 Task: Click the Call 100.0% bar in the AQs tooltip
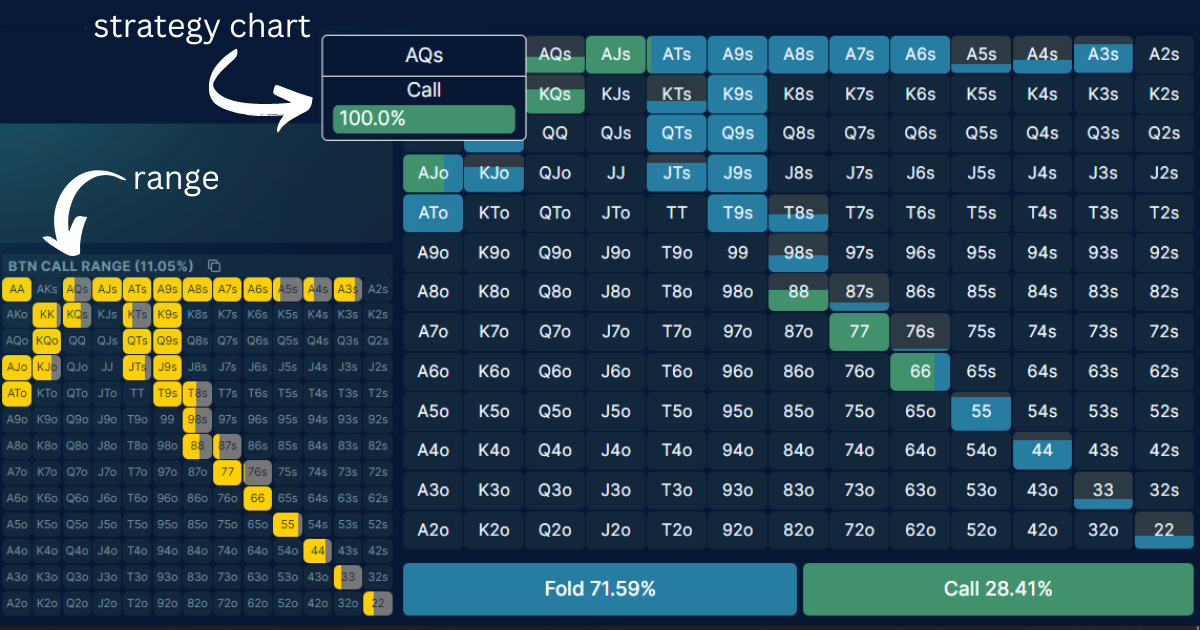[x=423, y=119]
